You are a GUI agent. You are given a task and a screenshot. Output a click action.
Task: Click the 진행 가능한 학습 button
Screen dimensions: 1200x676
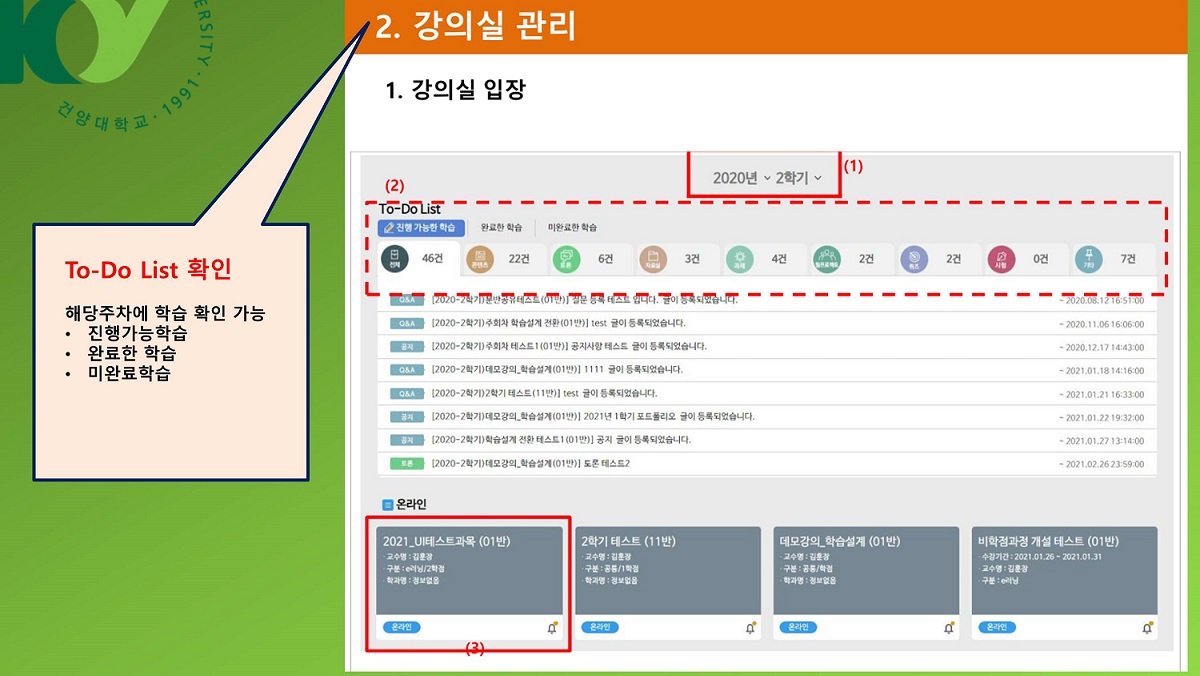(421, 228)
